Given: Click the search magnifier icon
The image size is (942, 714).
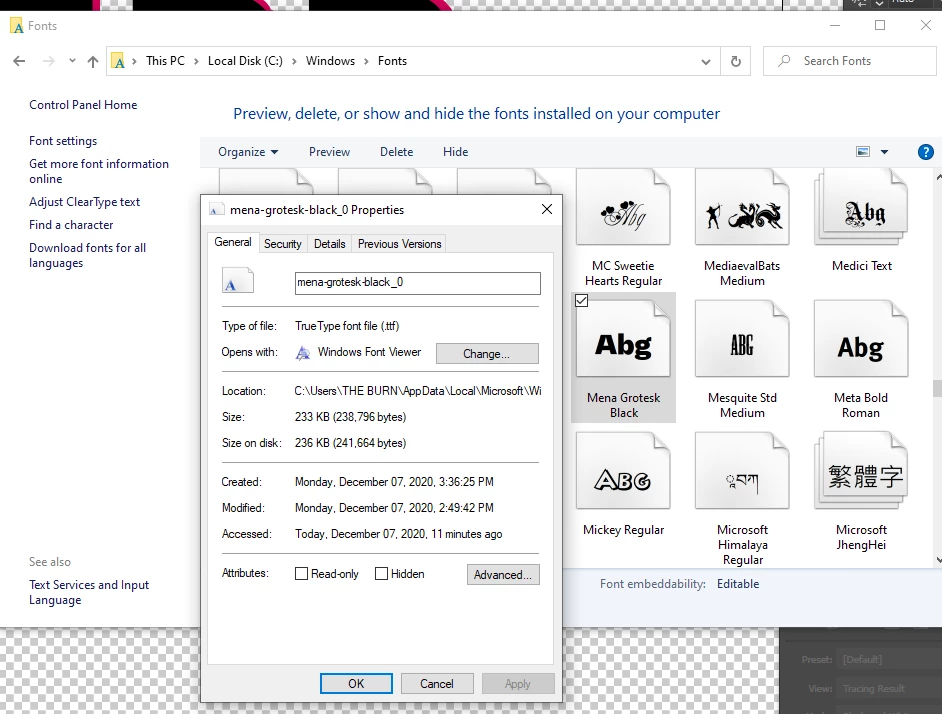Looking at the screenshot, I should coord(784,61).
